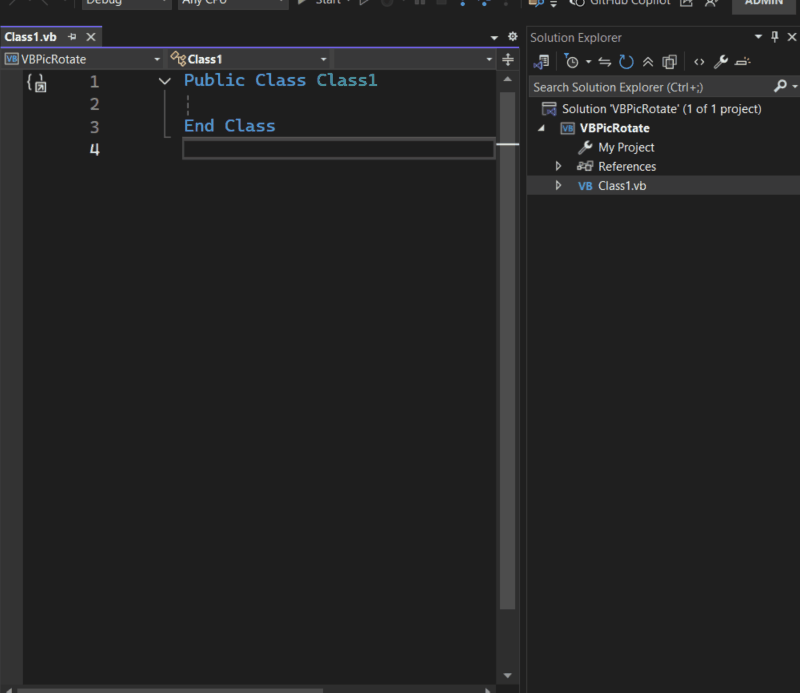The width and height of the screenshot is (800, 693).
Task: Expand the References node
Action: pos(558,166)
